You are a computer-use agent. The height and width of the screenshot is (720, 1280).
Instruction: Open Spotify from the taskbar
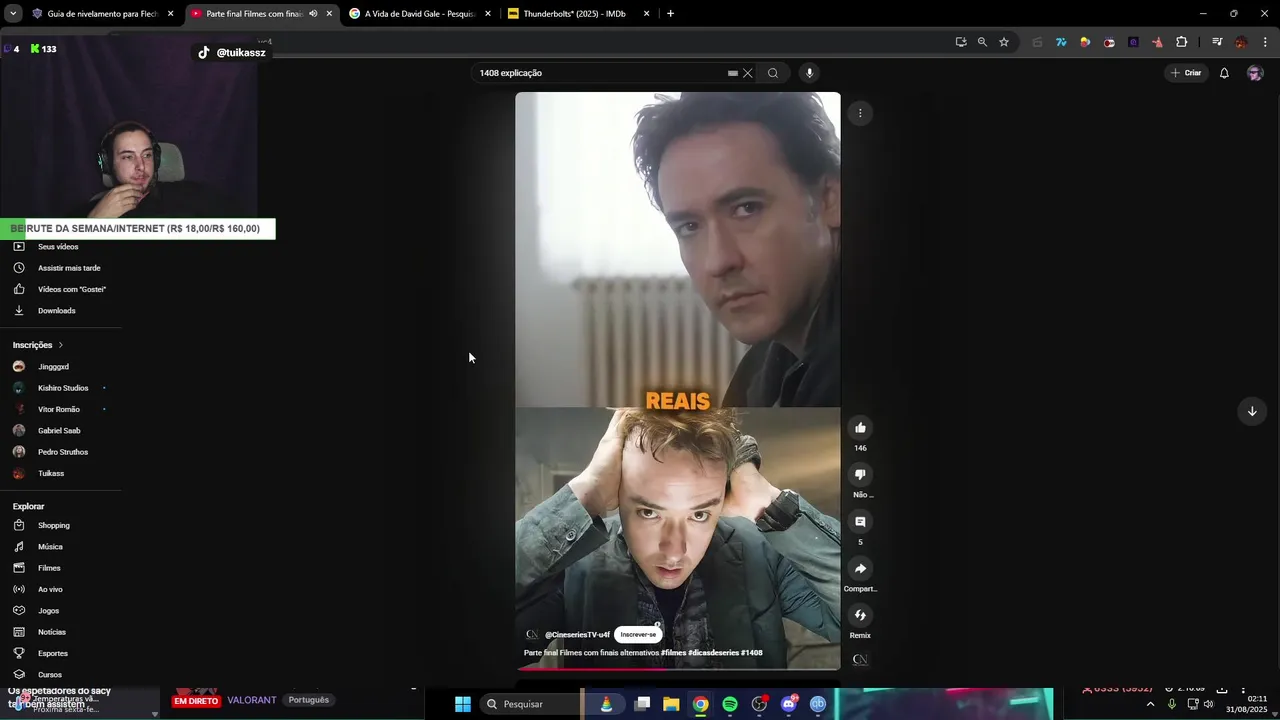pyautogui.click(x=730, y=704)
